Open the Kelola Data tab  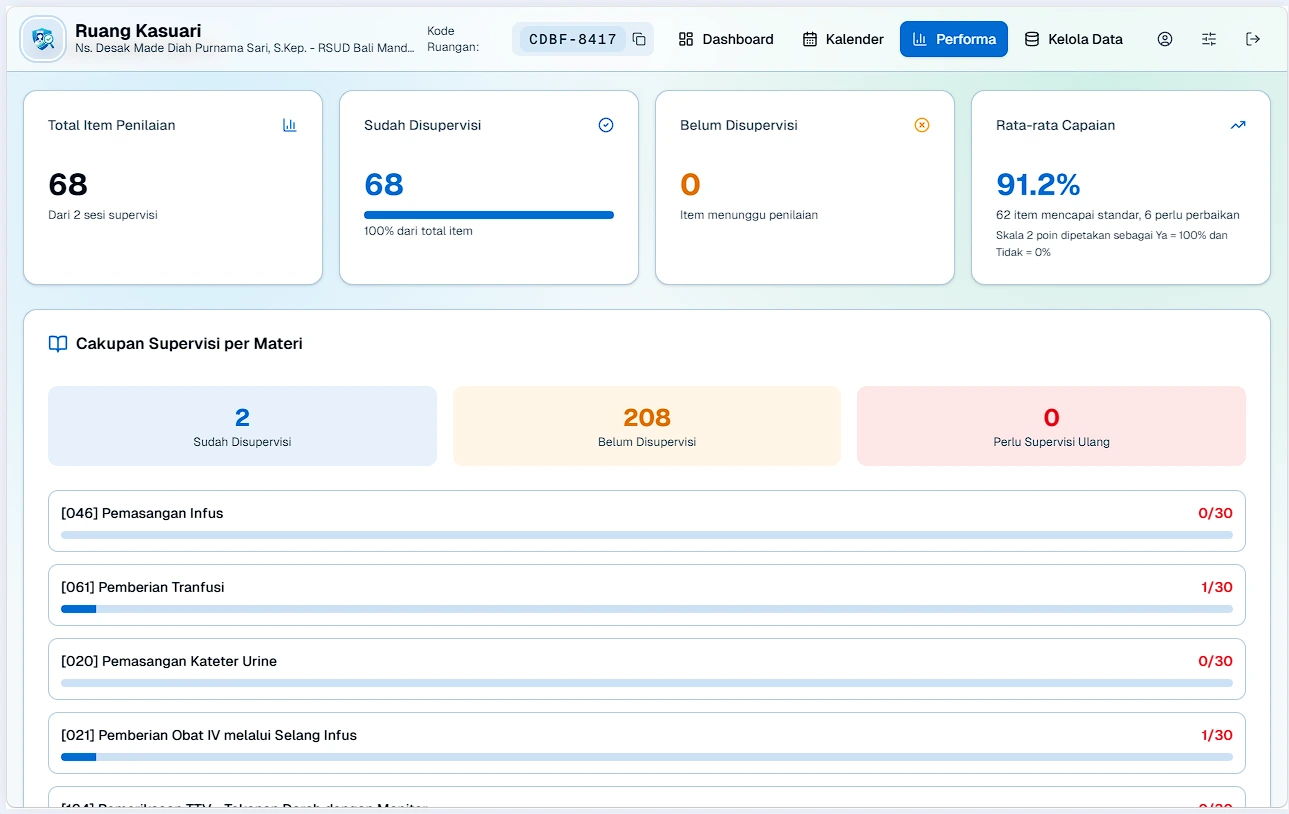(x=1074, y=39)
